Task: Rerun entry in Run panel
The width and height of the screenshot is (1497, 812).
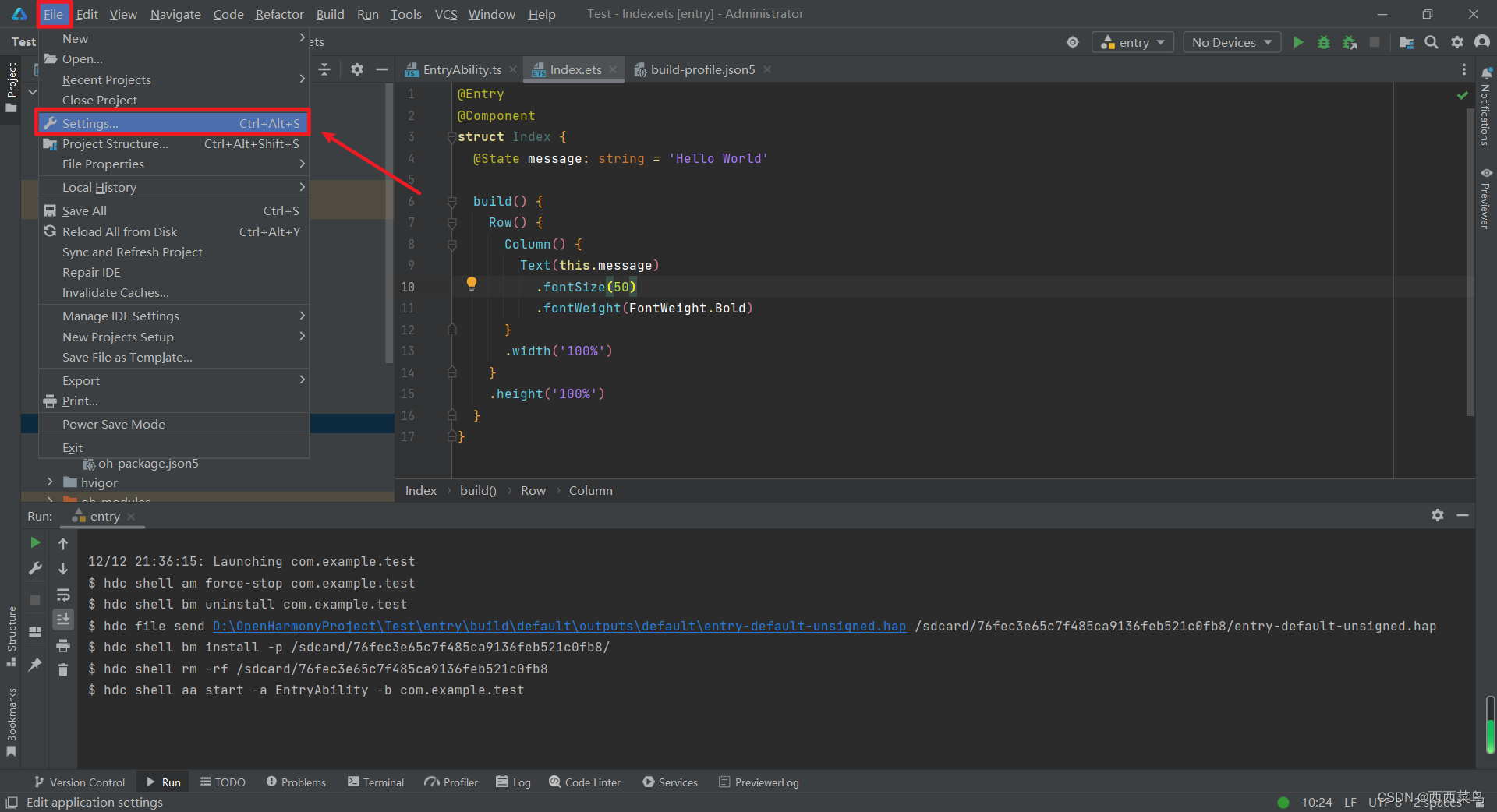Action: click(x=35, y=542)
